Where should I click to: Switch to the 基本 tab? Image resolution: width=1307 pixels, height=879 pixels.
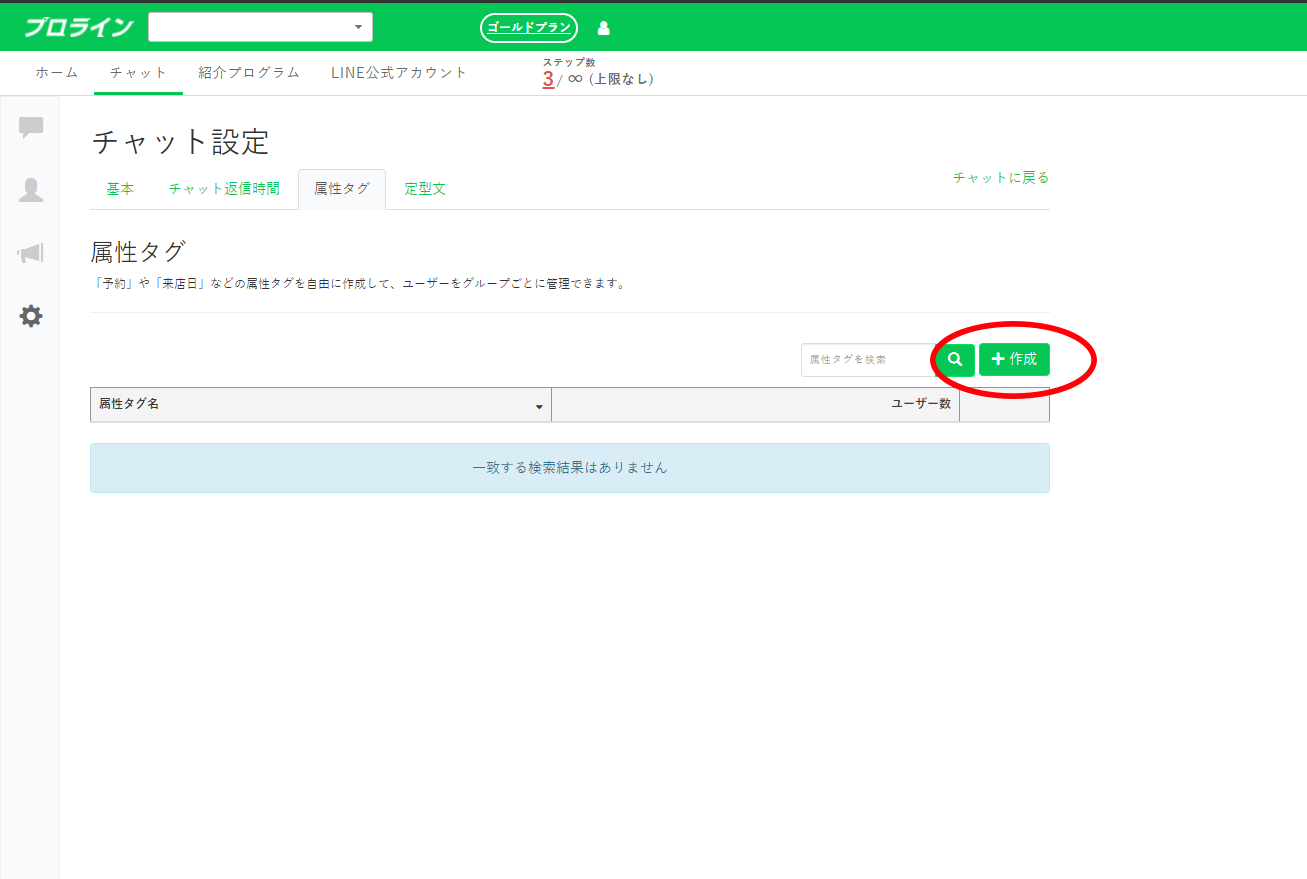[x=120, y=189]
